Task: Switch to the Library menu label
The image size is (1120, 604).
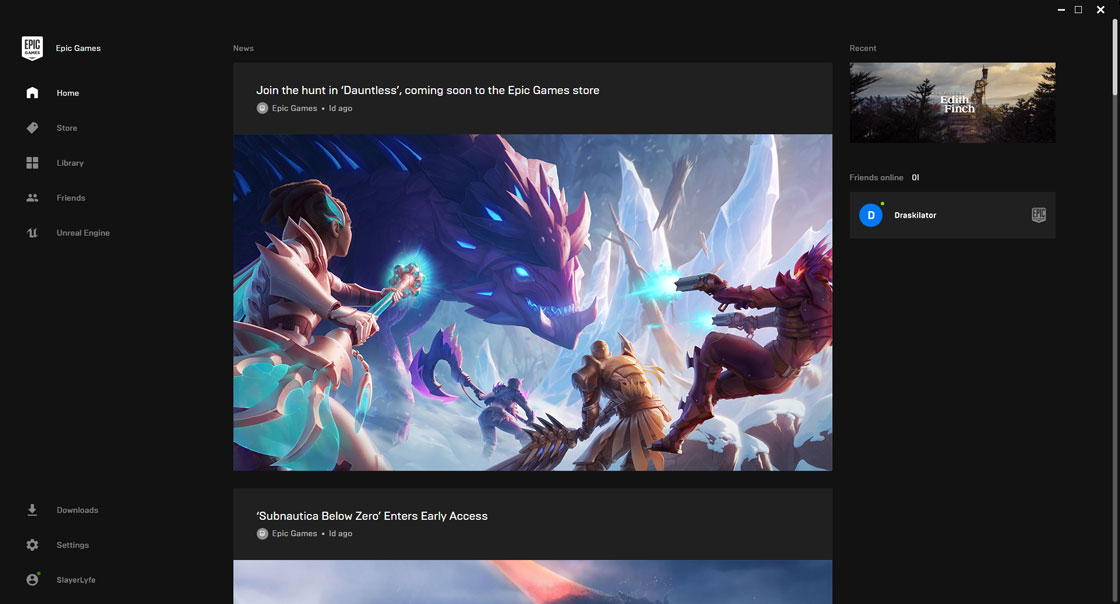Action: point(70,163)
